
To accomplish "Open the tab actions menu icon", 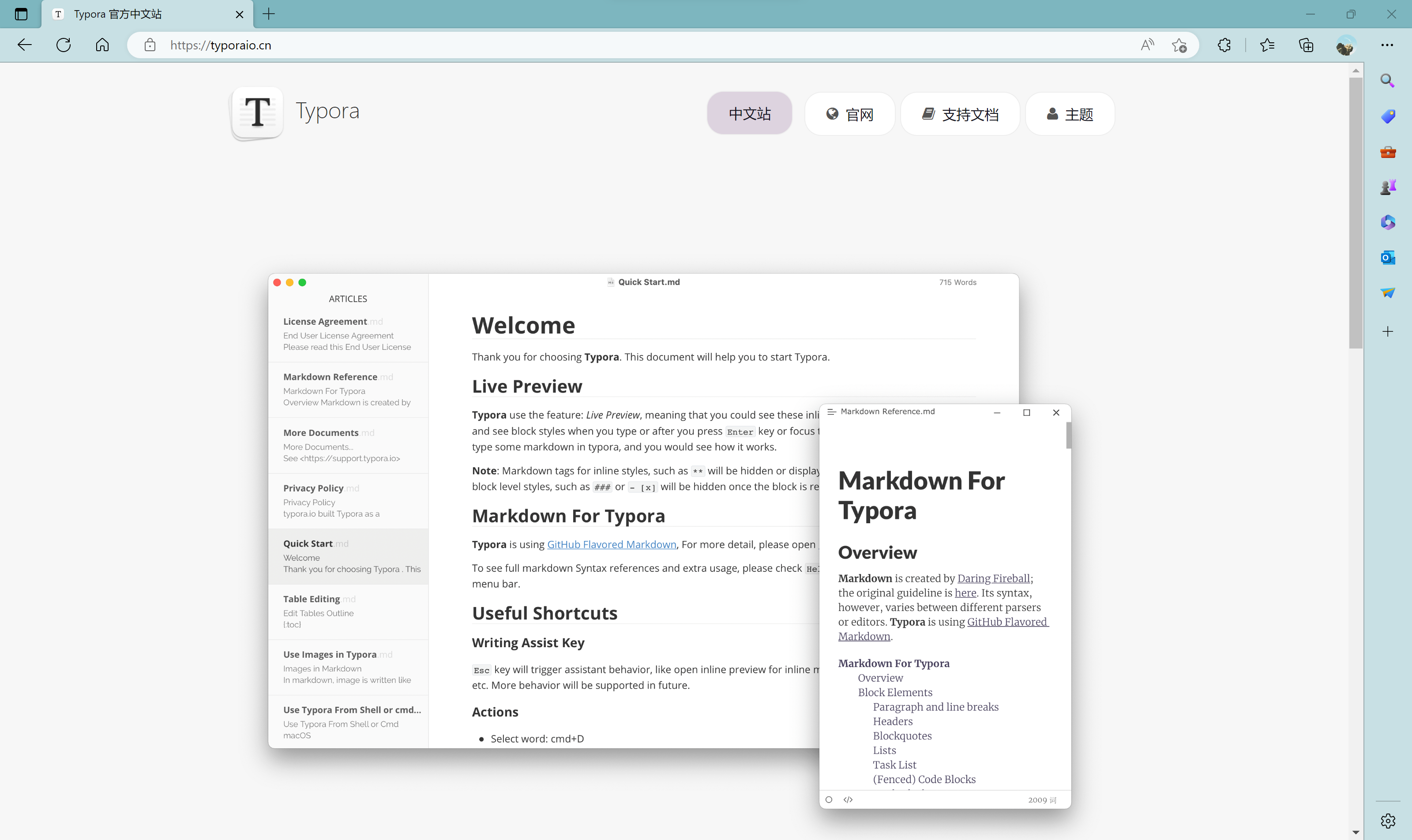I will tap(21, 14).
